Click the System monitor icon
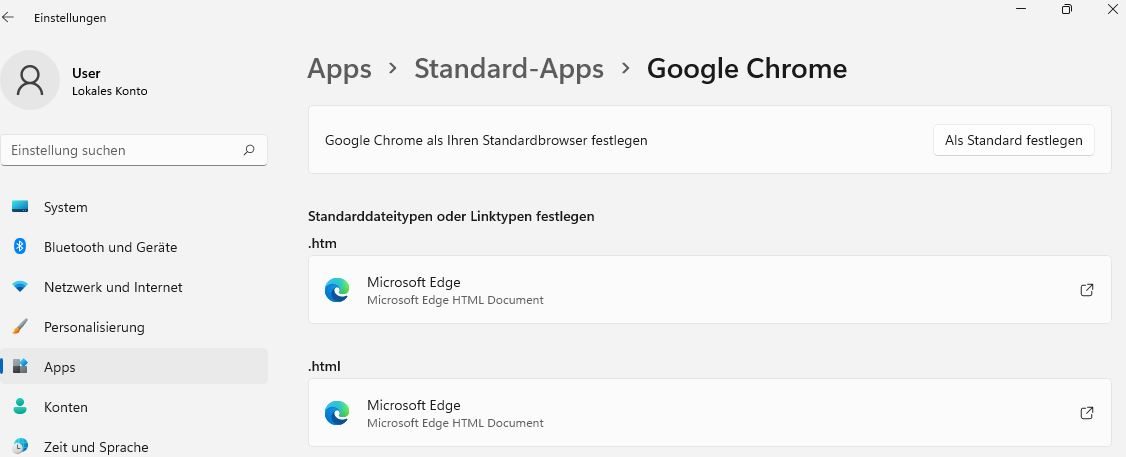 tap(20, 207)
